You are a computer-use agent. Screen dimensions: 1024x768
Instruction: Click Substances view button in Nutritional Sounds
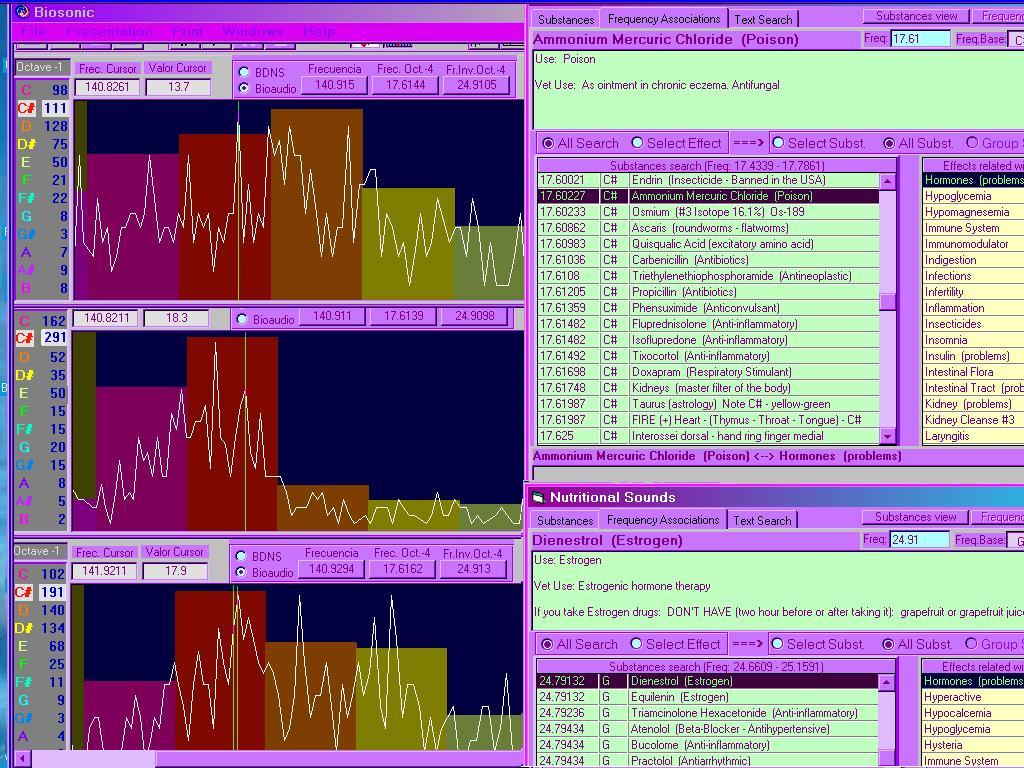coord(915,517)
